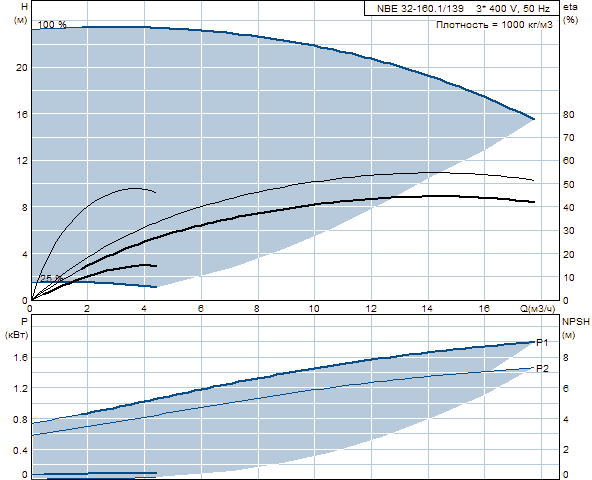Click the right end of the 100 % head curve
Image resolution: width=592 pixels, height=480 pixels.
pos(533,119)
